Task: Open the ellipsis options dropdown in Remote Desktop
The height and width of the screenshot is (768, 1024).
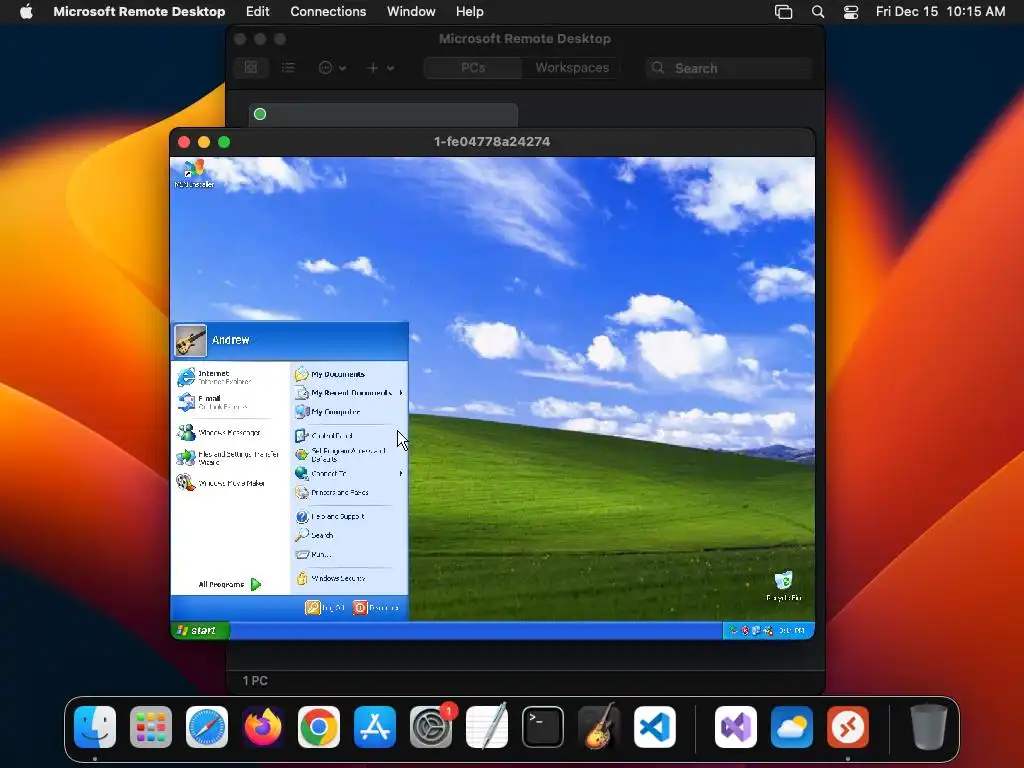Action: pos(332,67)
